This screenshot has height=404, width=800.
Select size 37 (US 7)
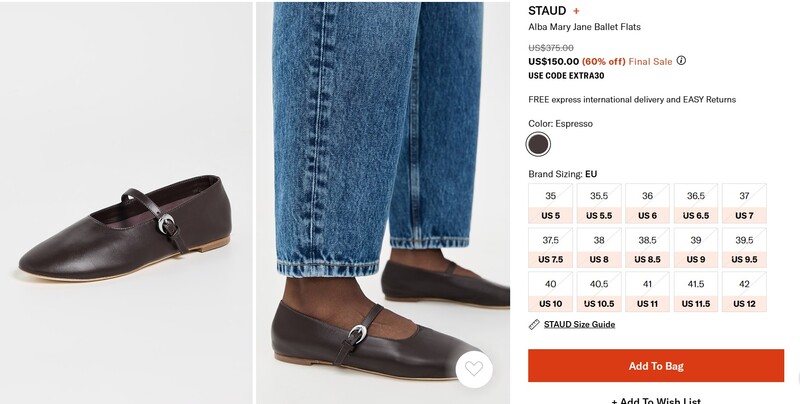[744, 204]
